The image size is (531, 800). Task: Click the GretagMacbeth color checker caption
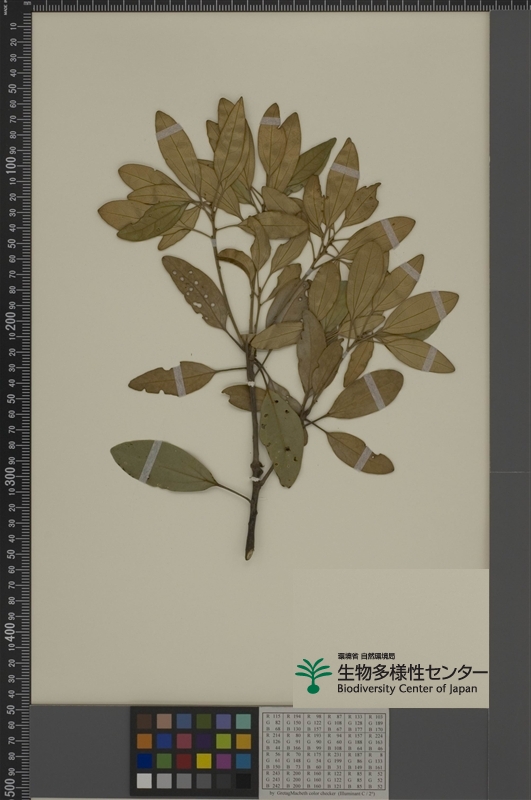click(x=324, y=794)
